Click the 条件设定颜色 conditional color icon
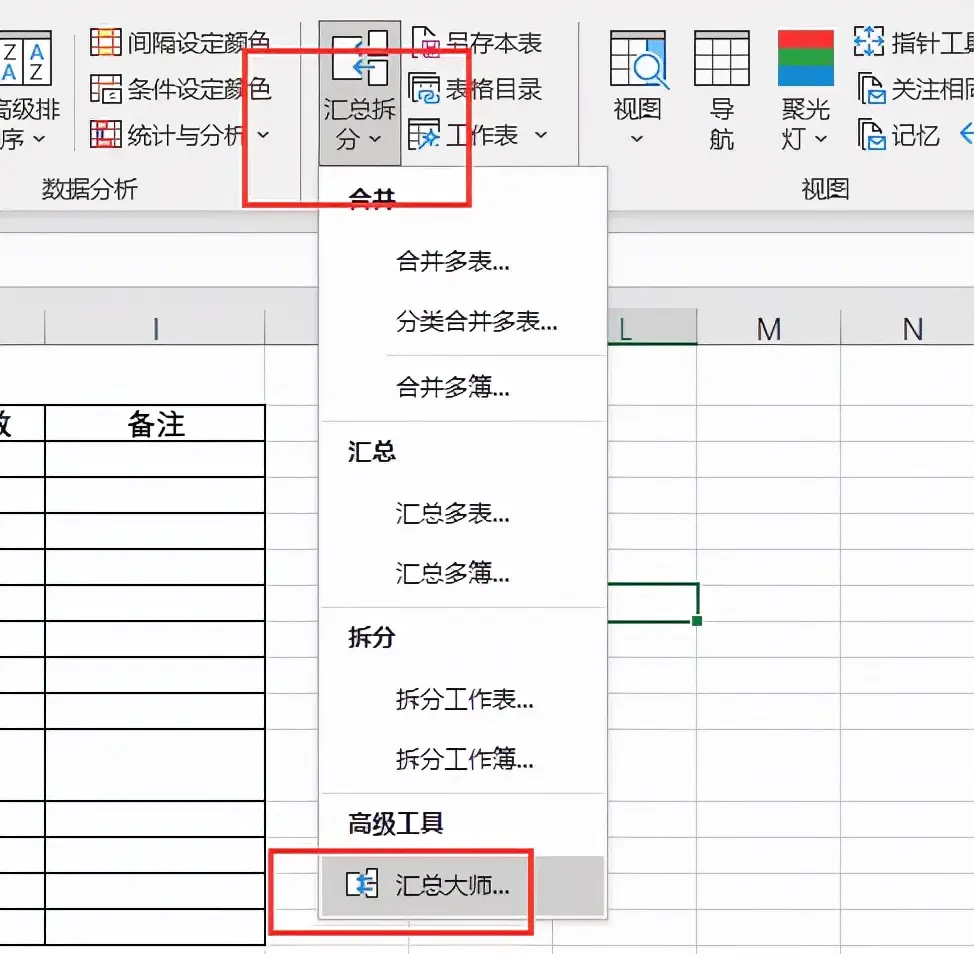The image size is (974, 954). click(x=104, y=88)
